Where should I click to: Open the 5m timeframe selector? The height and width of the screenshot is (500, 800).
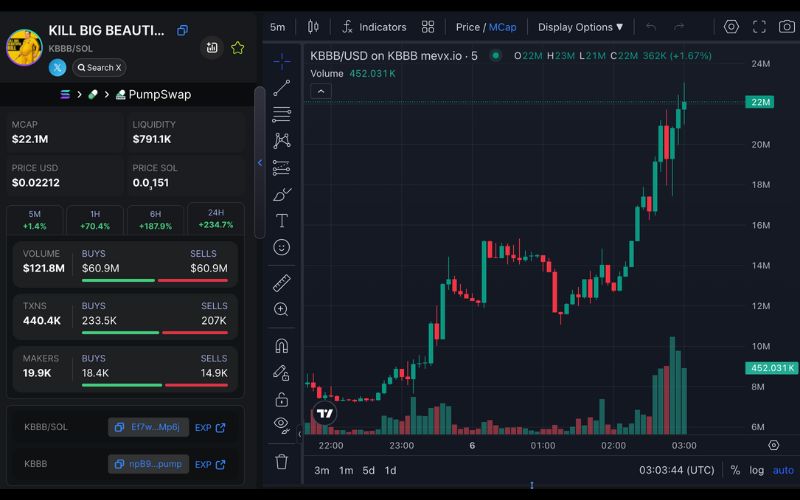278,27
